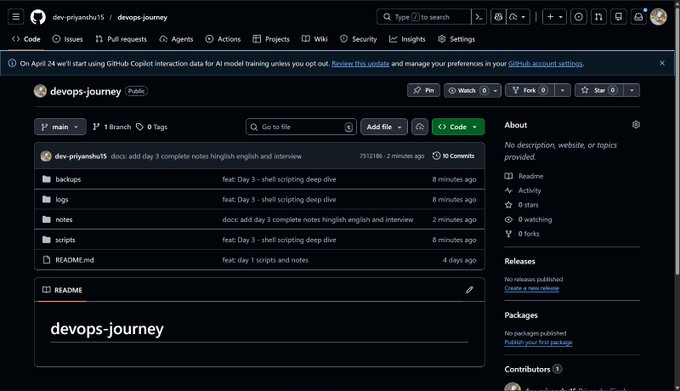Image resolution: width=680 pixels, height=391 pixels.
Task: Open the Activity link in About
Action: pos(523,190)
